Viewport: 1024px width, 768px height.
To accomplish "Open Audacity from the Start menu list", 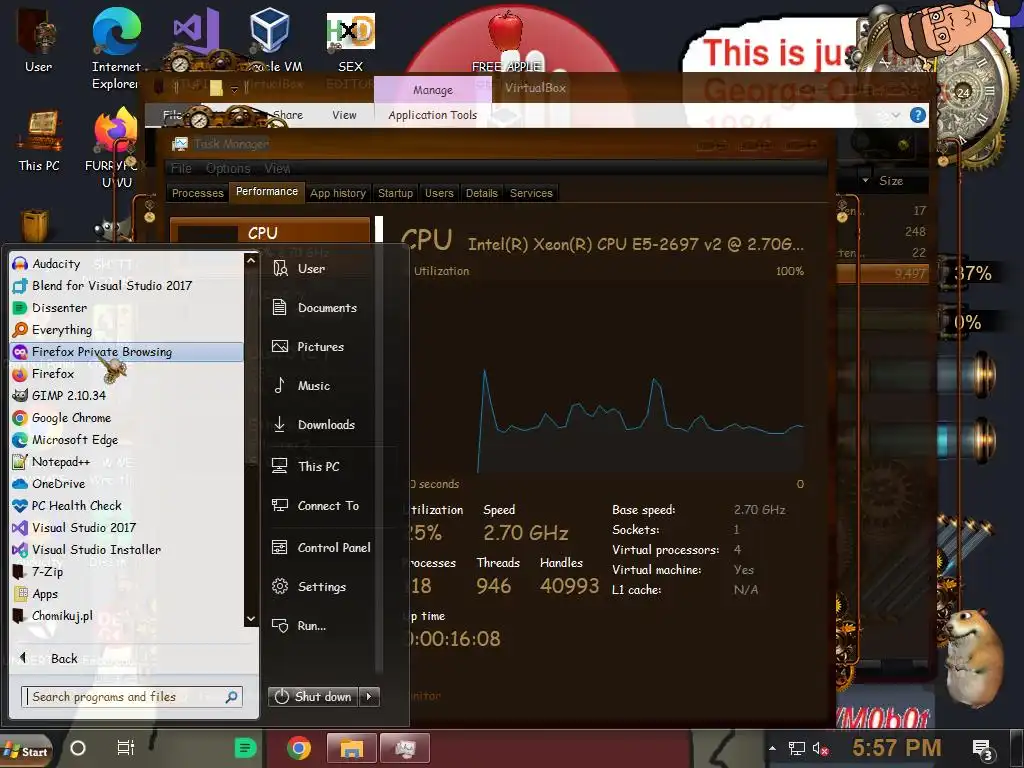I will [127, 264].
